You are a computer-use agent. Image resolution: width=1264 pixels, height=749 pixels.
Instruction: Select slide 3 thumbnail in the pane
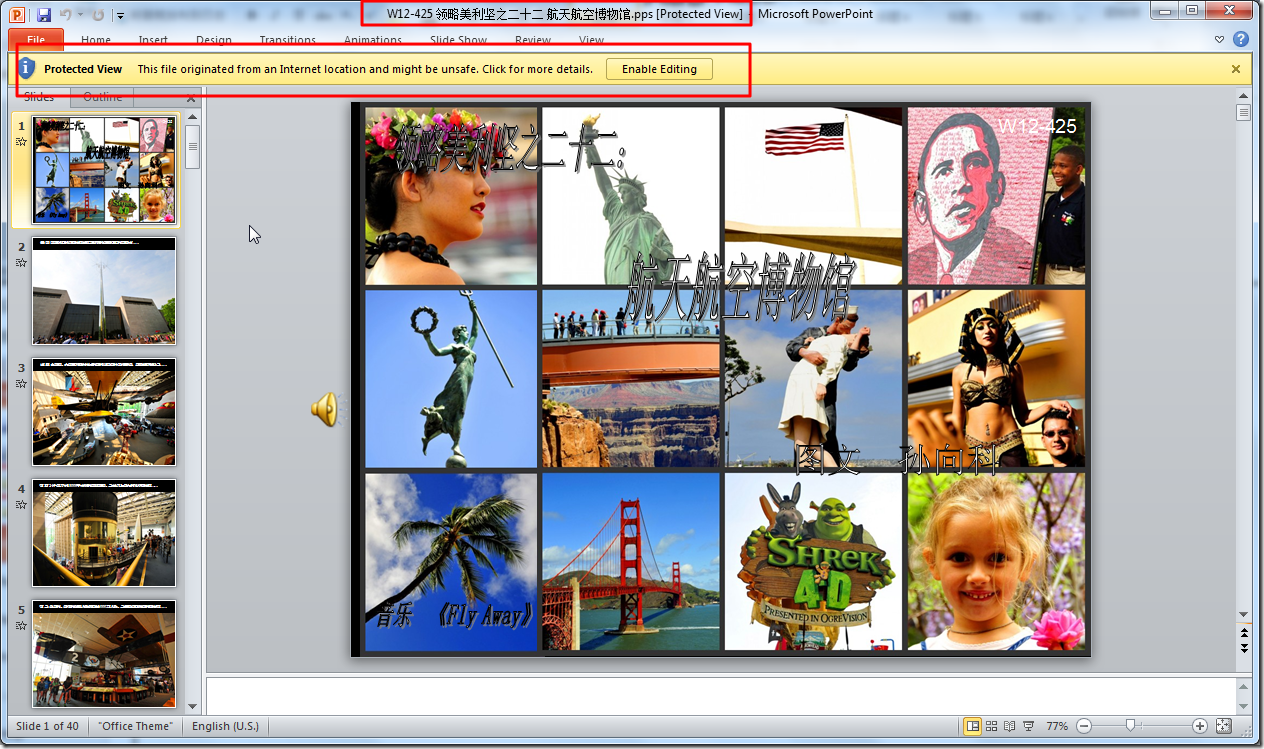[104, 411]
